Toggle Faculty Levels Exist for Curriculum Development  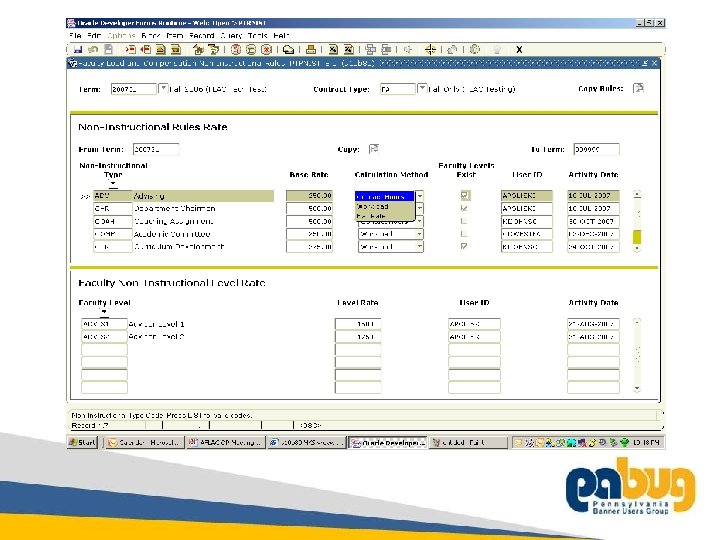click(464, 246)
